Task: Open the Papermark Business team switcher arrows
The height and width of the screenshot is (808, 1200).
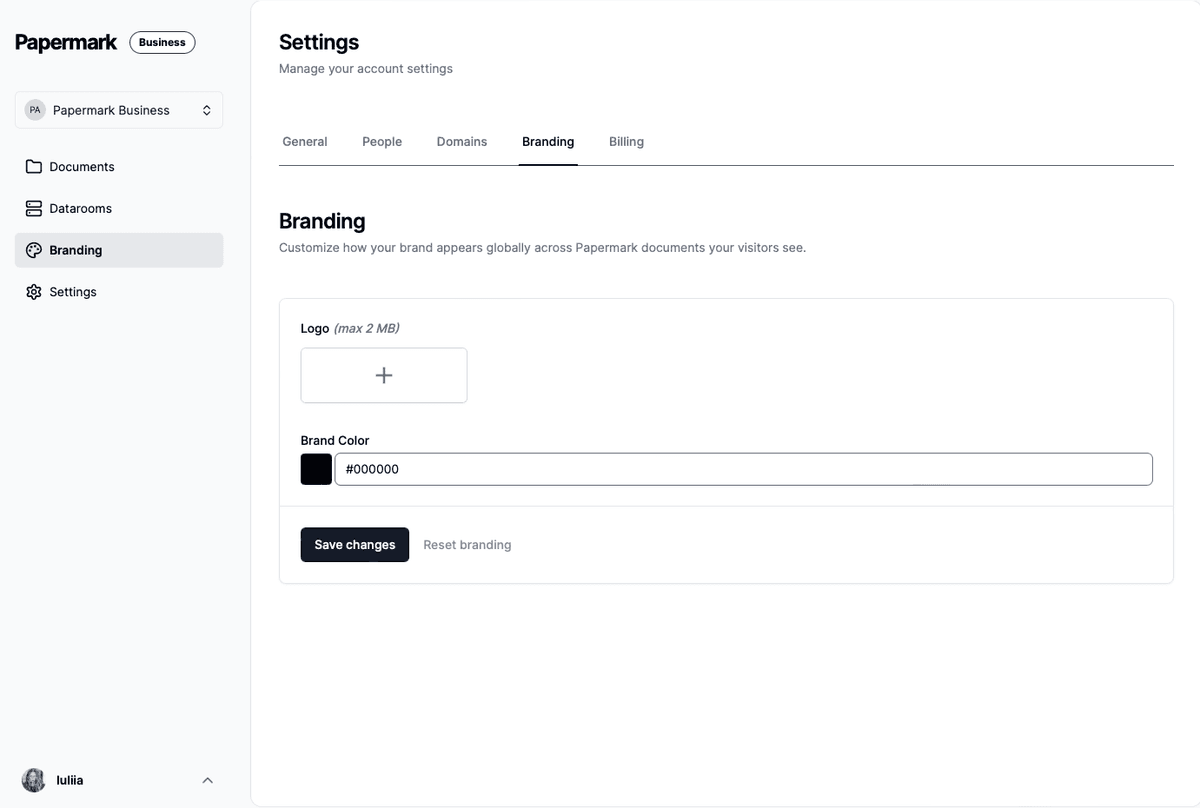Action: [207, 110]
